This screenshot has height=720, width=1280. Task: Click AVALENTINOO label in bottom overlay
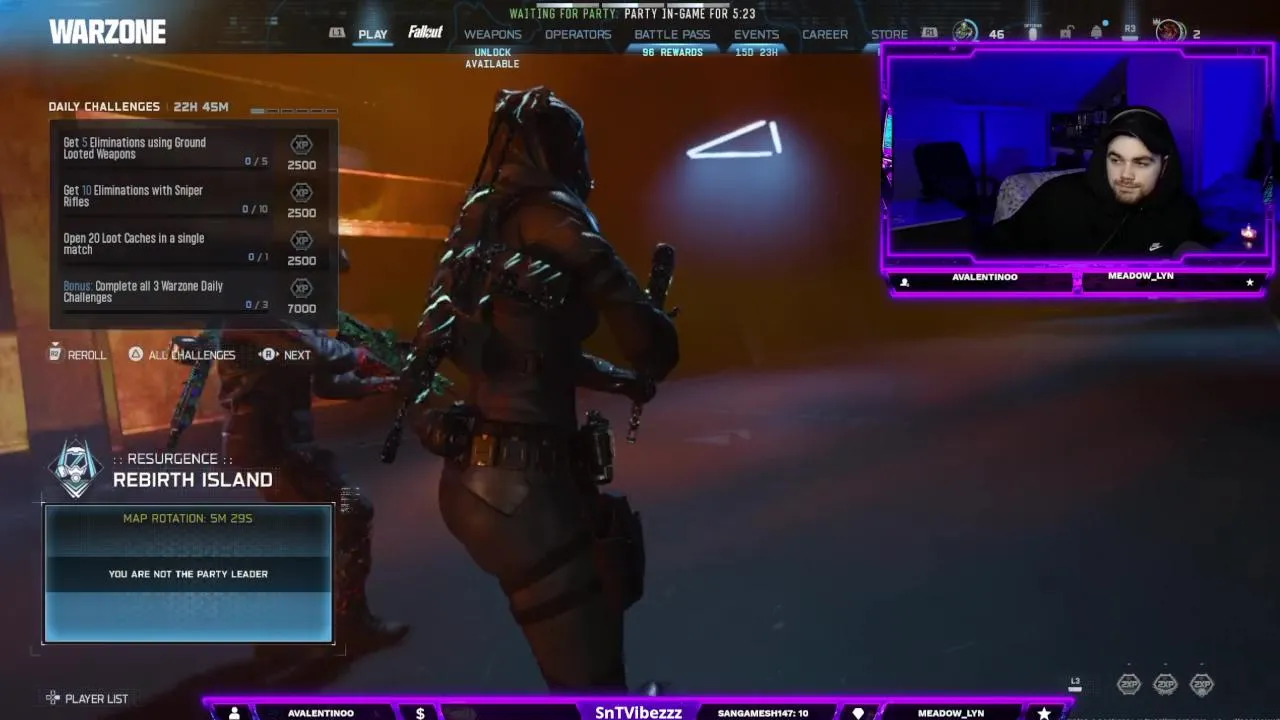click(320, 713)
